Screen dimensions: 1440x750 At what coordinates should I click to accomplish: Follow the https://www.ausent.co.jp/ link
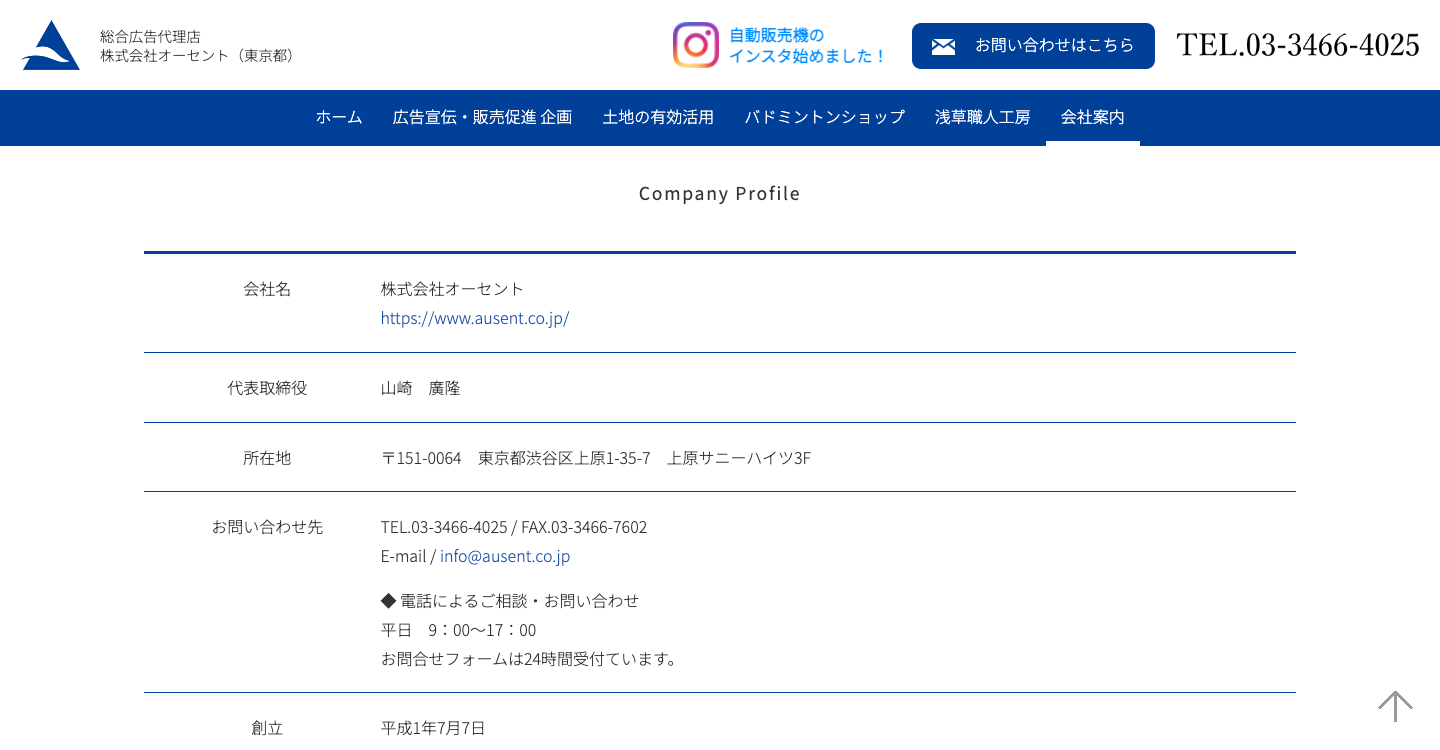475,318
